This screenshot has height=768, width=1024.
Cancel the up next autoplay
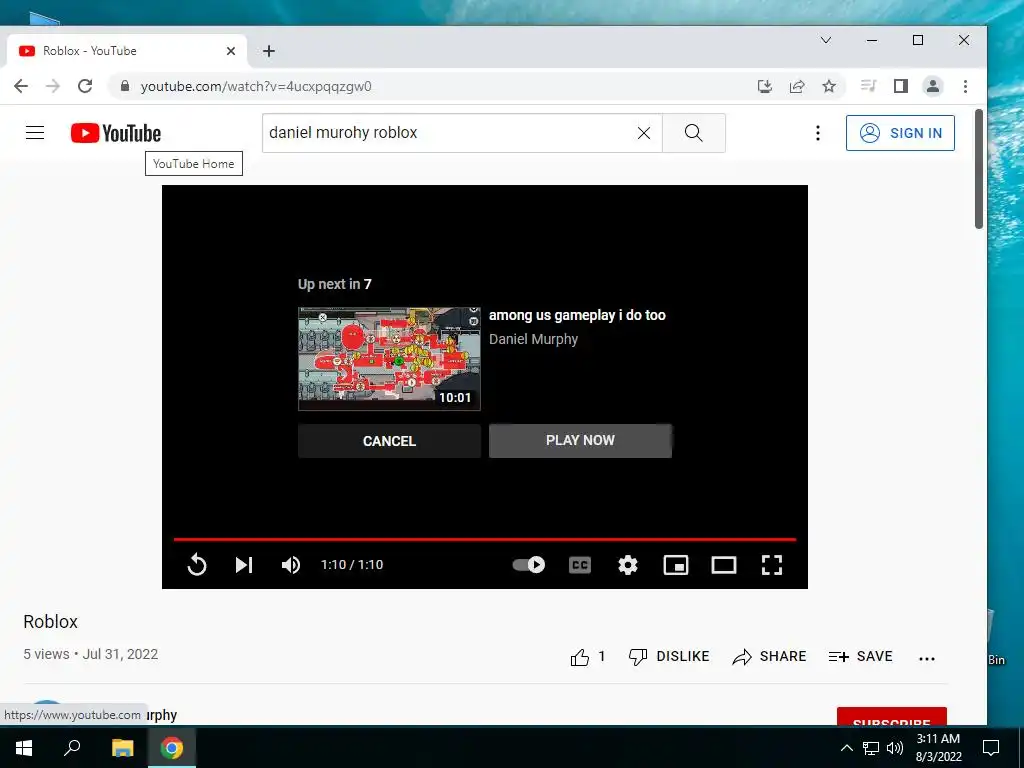(x=389, y=441)
